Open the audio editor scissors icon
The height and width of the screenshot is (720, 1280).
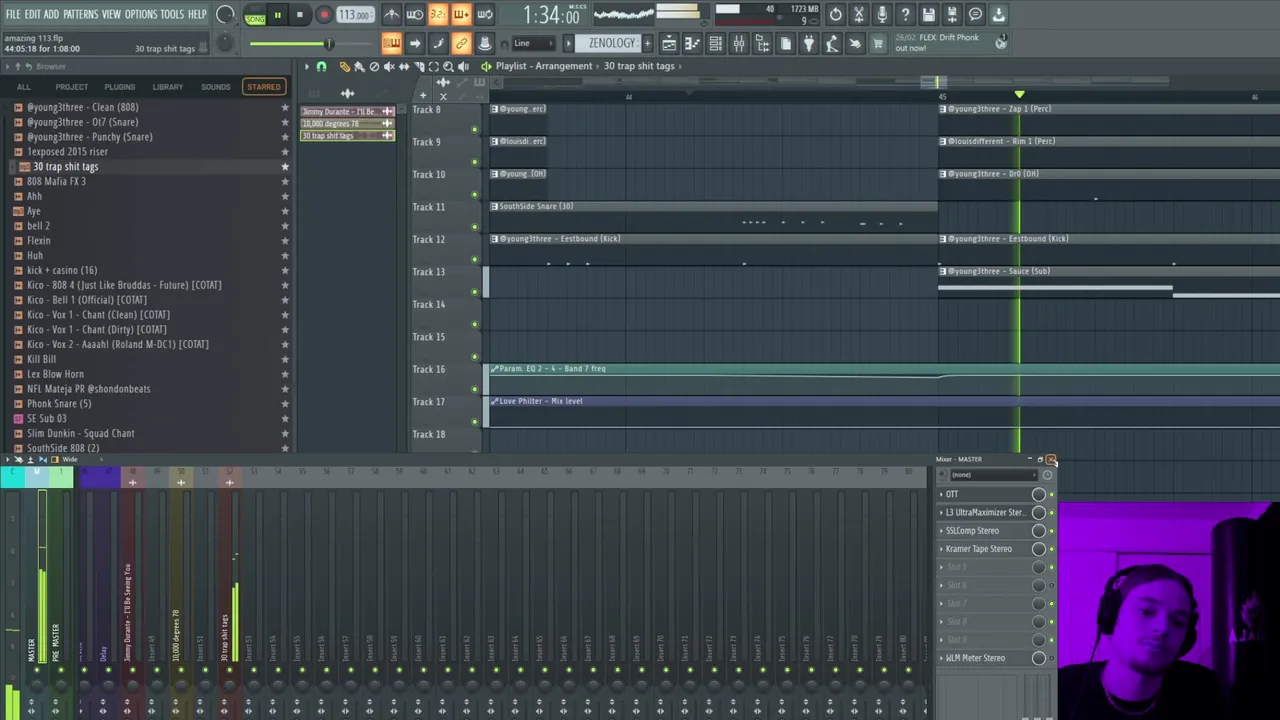(859, 15)
